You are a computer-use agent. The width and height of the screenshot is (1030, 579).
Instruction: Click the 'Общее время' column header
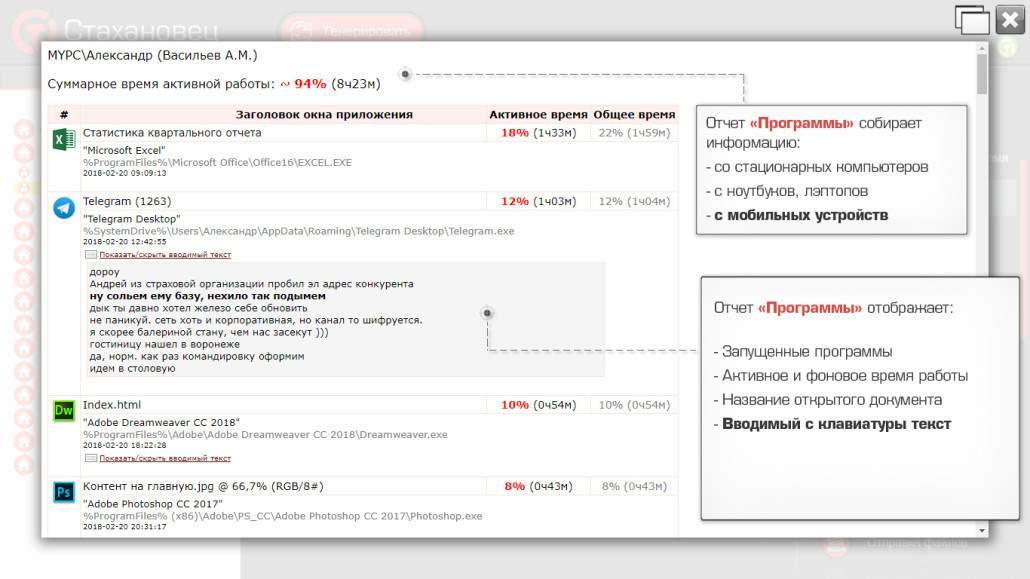click(x=634, y=114)
